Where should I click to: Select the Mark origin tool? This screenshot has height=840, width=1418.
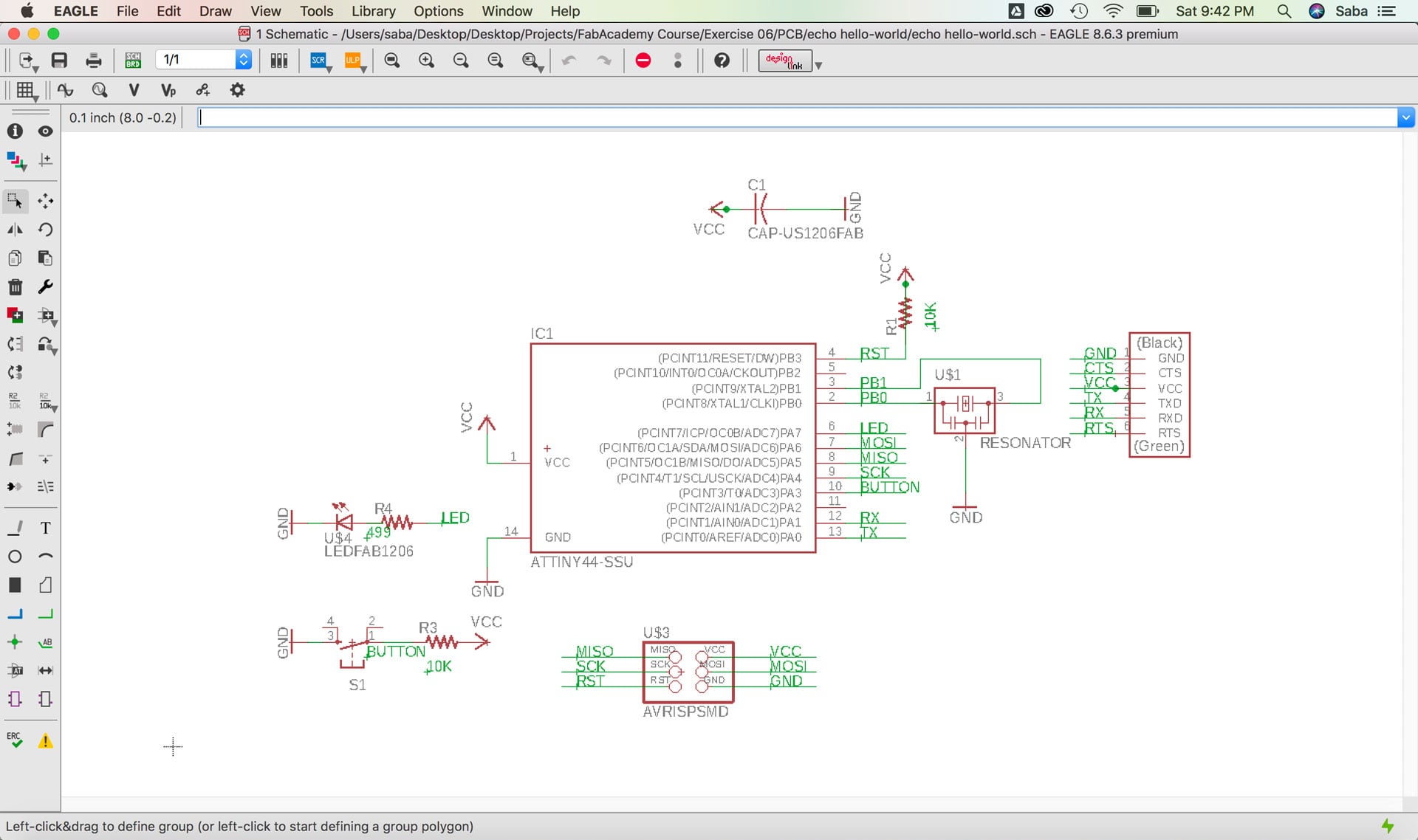(45, 160)
